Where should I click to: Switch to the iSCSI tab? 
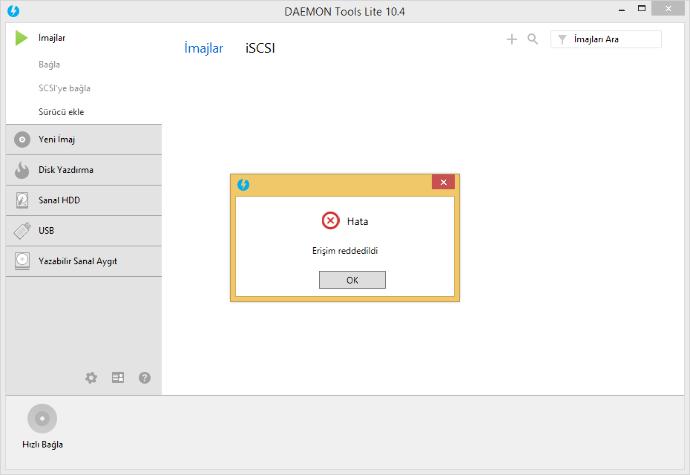point(260,48)
